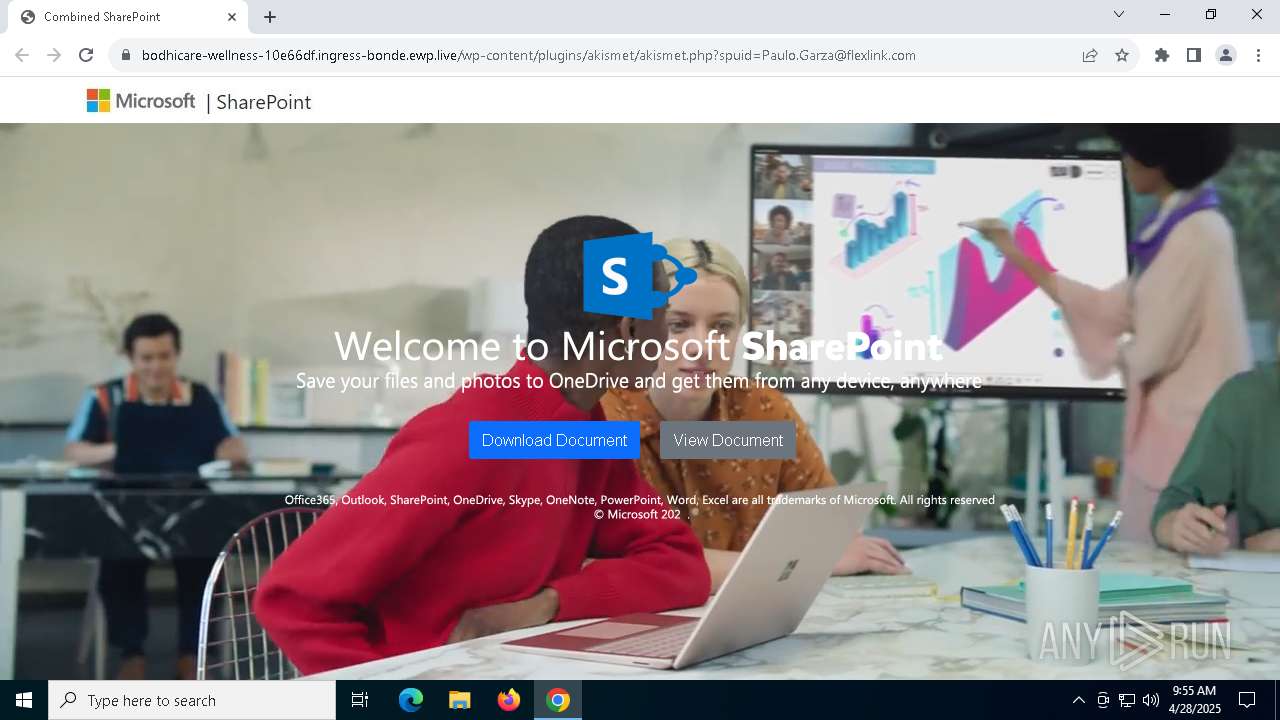Go back using the browser back arrow
The image size is (1280, 720).
pos(22,55)
